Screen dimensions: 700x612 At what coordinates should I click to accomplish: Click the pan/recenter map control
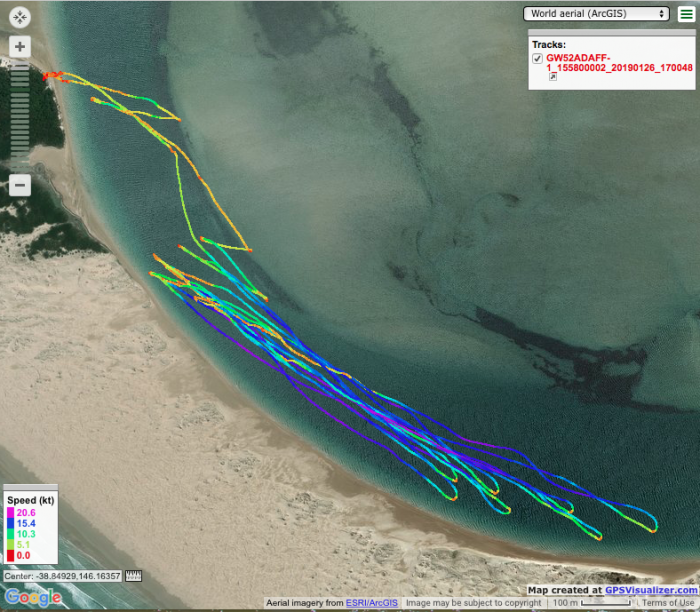point(21,19)
